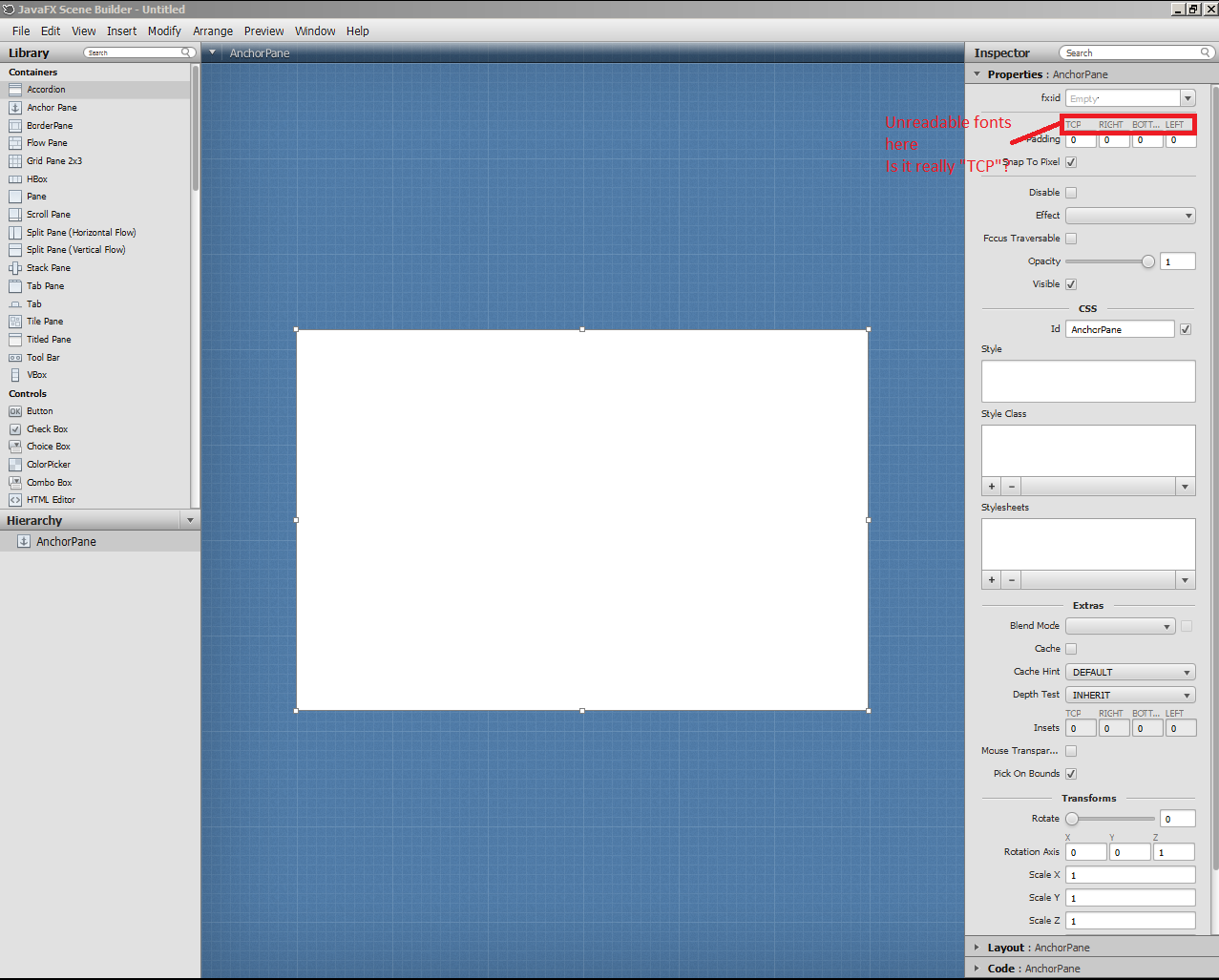
Task: Select AnchorPane in the Hierarchy panel
Action: click(66, 542)
